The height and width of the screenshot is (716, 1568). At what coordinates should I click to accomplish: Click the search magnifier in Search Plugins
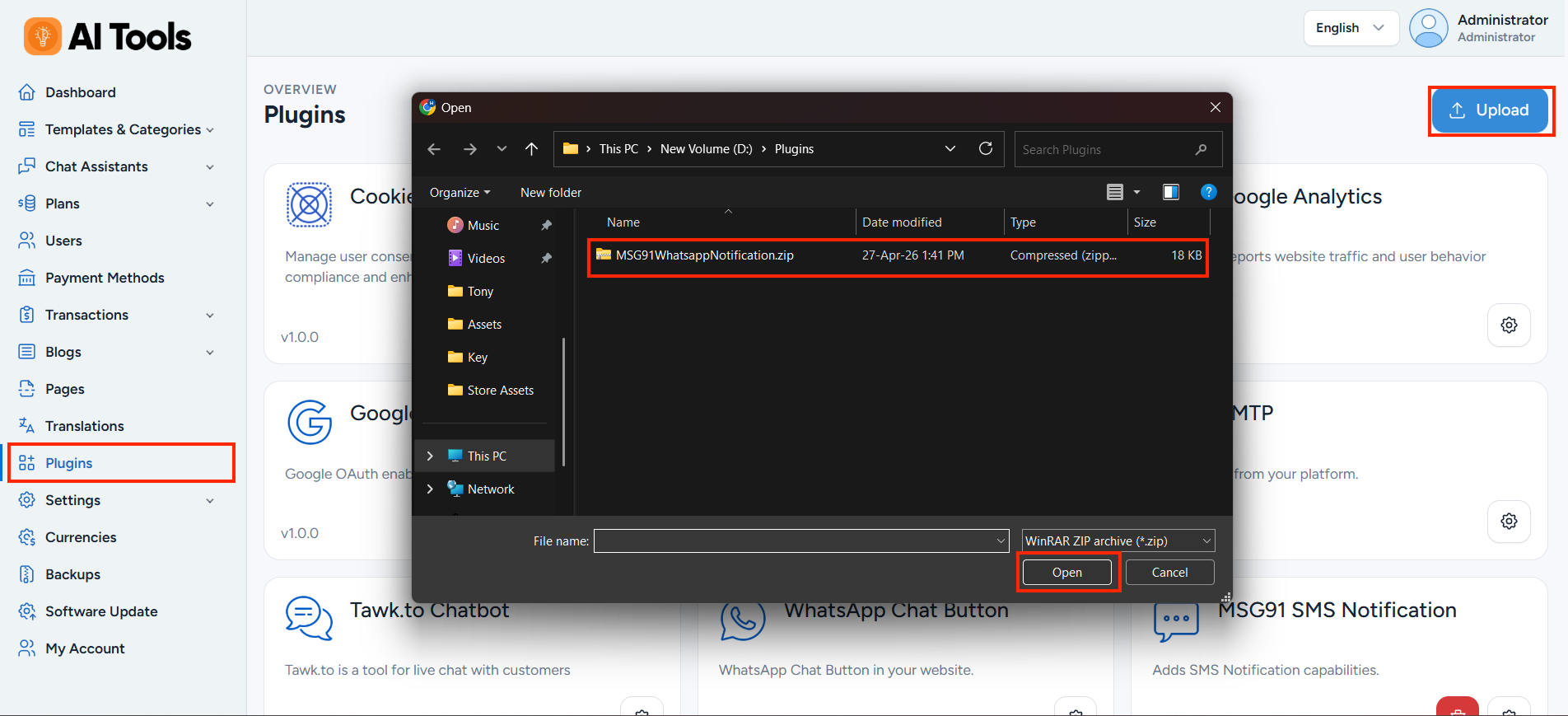click(x=1201, y=149)
